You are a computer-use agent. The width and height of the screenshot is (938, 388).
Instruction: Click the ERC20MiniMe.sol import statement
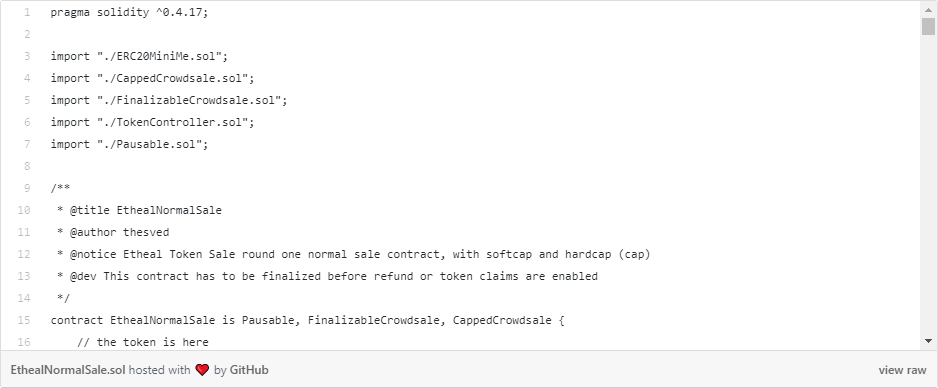(x=139, y=56)
